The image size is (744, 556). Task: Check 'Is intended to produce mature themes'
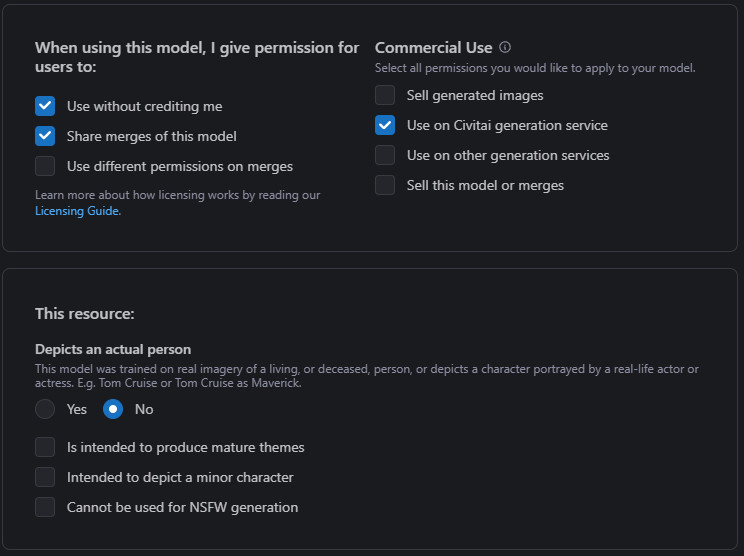(45, 447)
